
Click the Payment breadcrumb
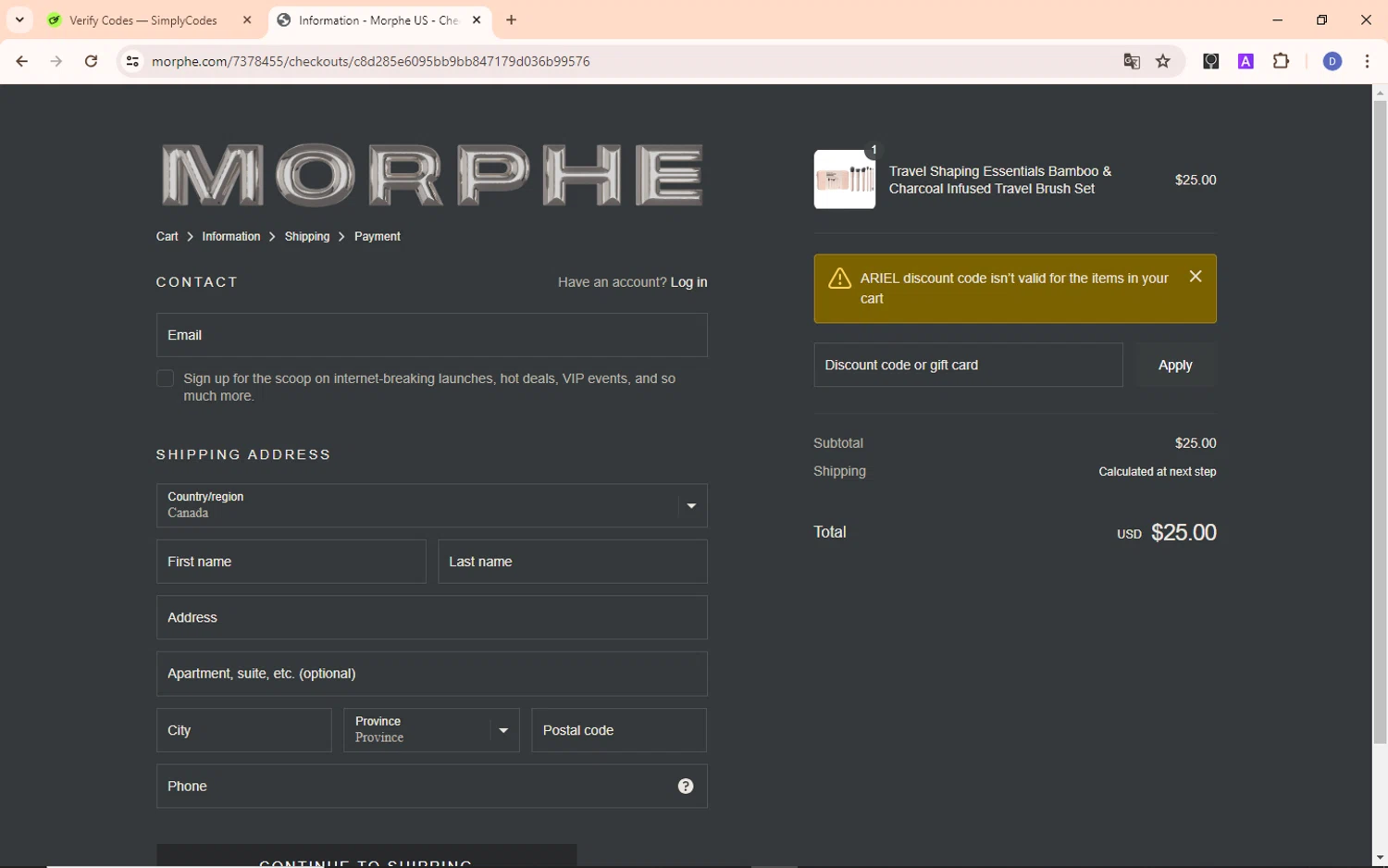(378, 236)
